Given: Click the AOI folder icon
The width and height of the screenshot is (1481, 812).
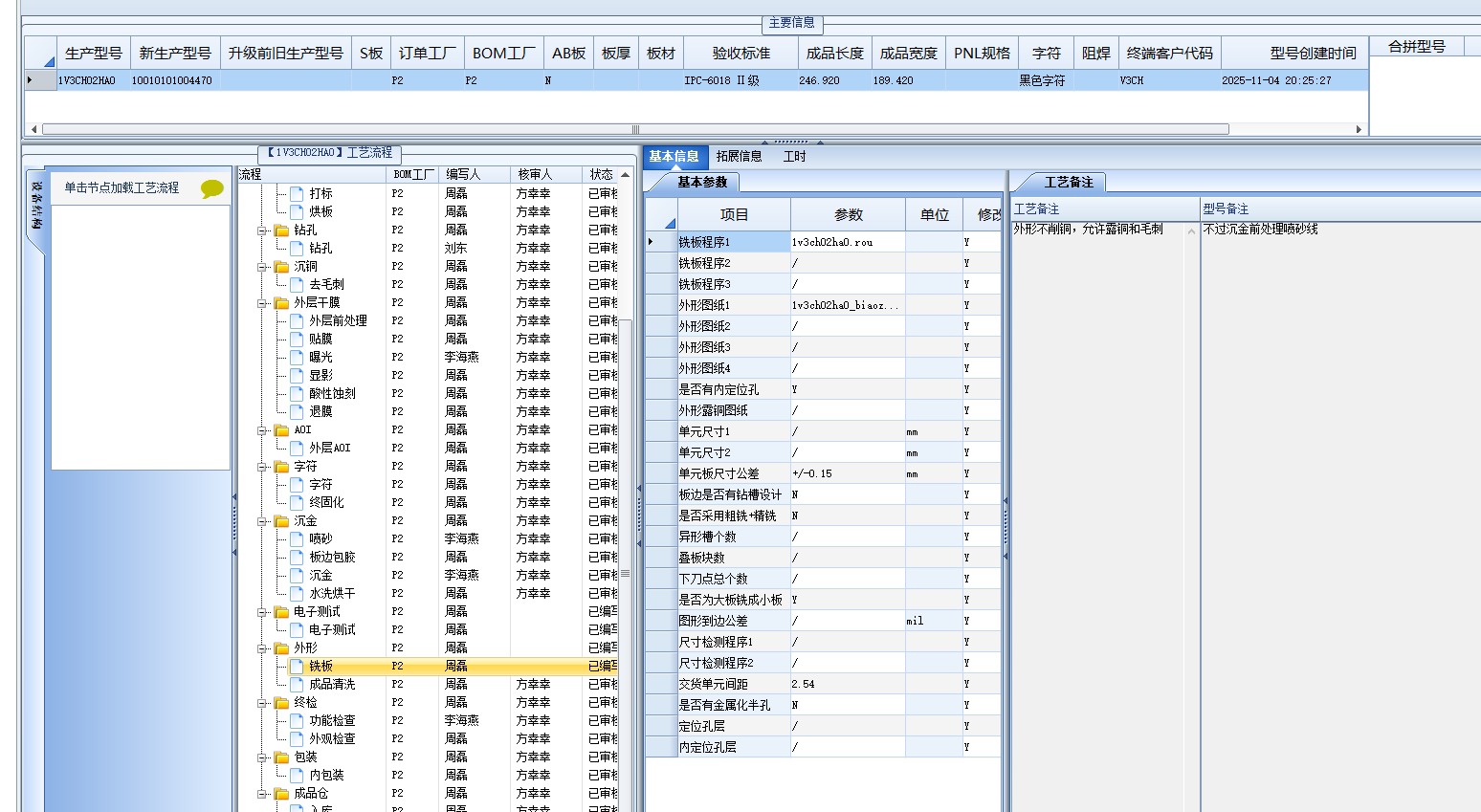Looking at the screenshot, I should (x=281, y=430).
